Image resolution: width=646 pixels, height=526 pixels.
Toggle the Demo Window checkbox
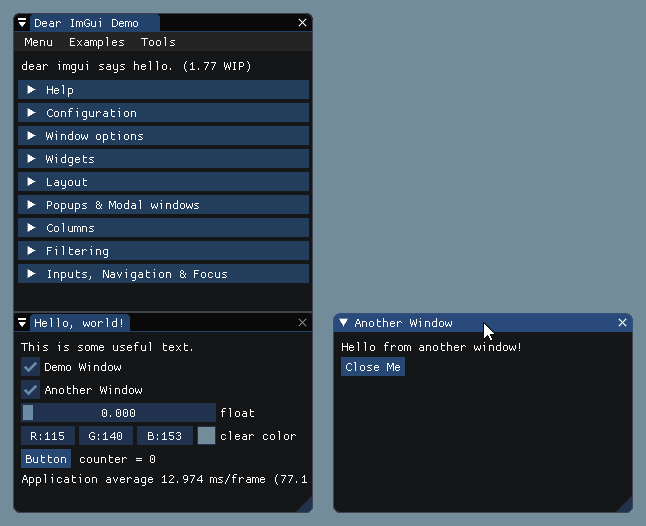click(31, 367)
